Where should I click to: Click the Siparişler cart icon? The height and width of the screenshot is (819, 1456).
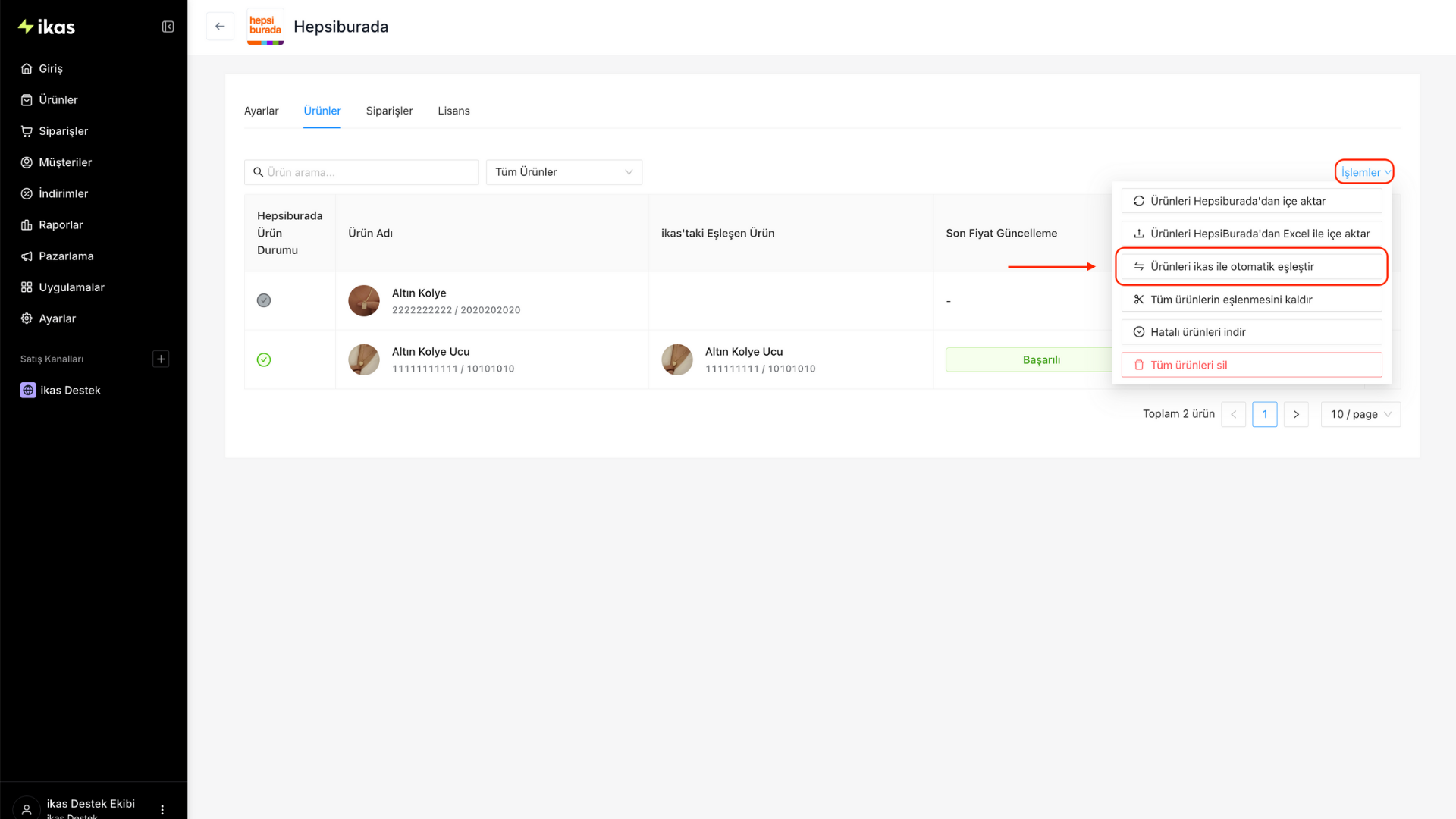point(27,131)
